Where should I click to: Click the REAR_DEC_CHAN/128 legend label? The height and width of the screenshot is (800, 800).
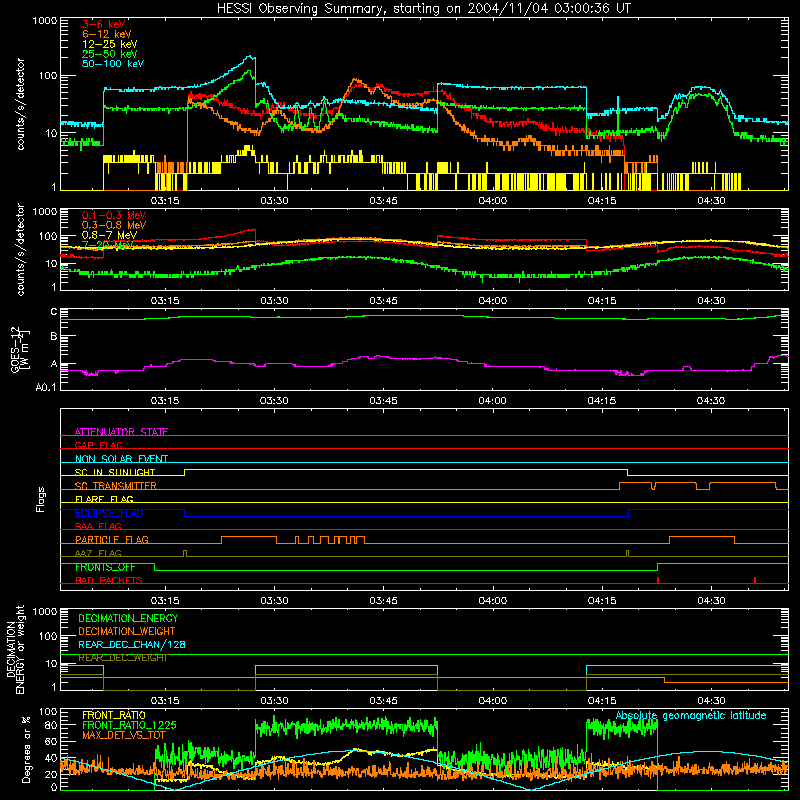pos(132,645)
